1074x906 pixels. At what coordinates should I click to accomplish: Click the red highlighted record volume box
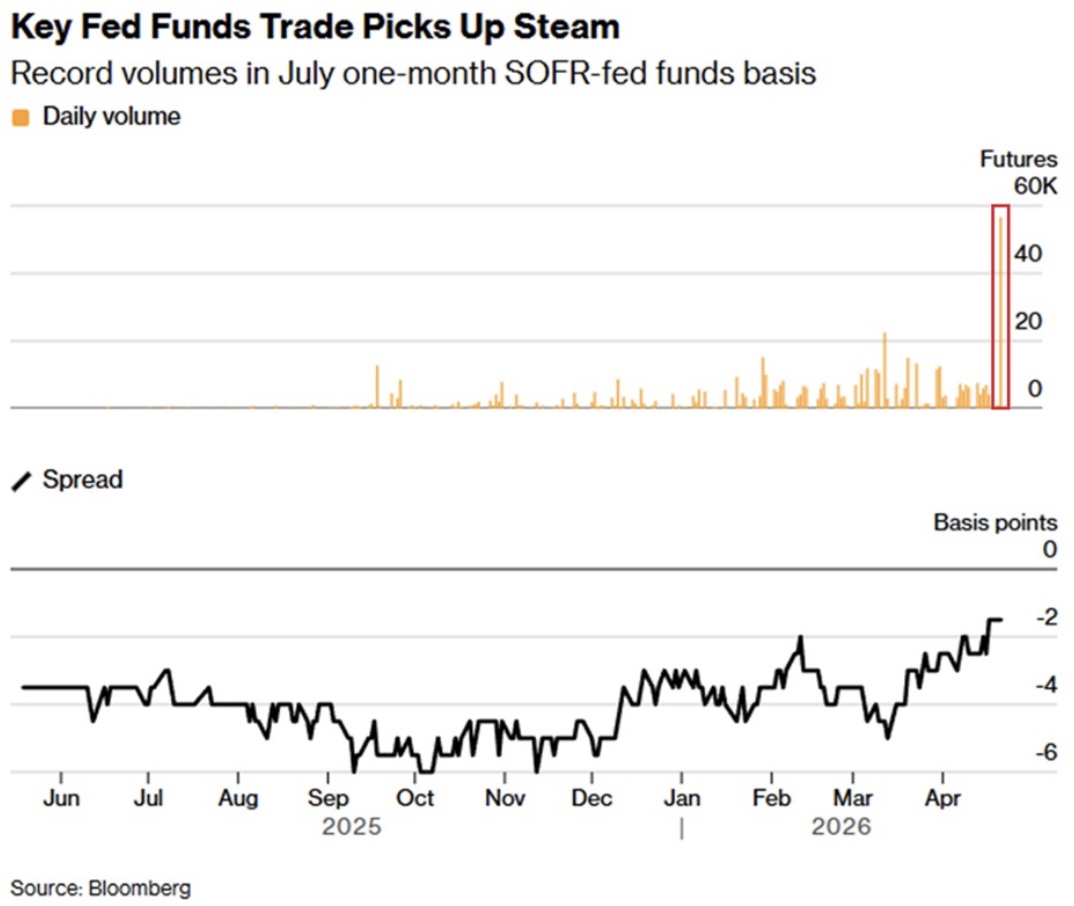[1000, 306]
